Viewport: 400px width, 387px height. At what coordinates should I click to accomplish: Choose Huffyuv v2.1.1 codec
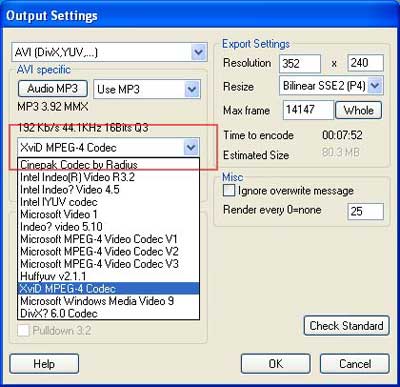click(108, 276)
